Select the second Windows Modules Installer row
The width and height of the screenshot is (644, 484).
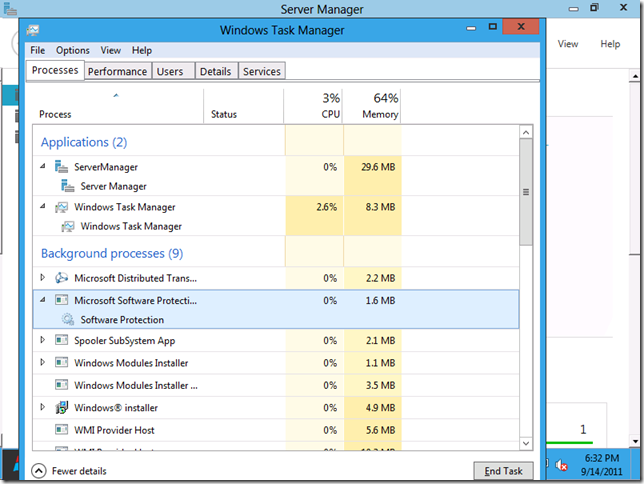tap(276, 385)
